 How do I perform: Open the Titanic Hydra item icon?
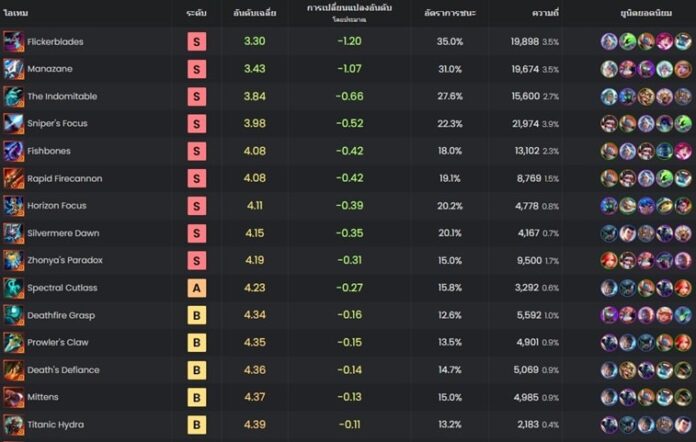(x=14, y=425)
